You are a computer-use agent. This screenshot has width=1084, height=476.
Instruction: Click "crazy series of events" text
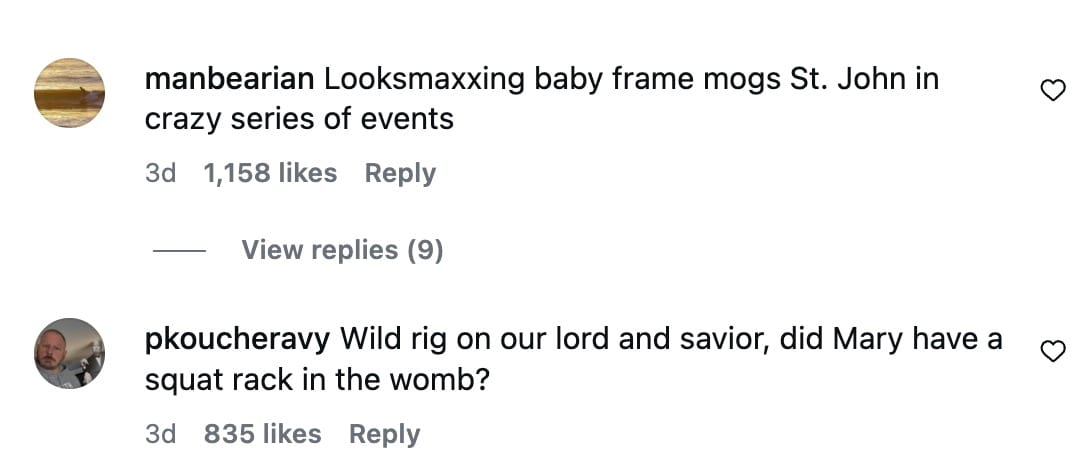(299, 119)
